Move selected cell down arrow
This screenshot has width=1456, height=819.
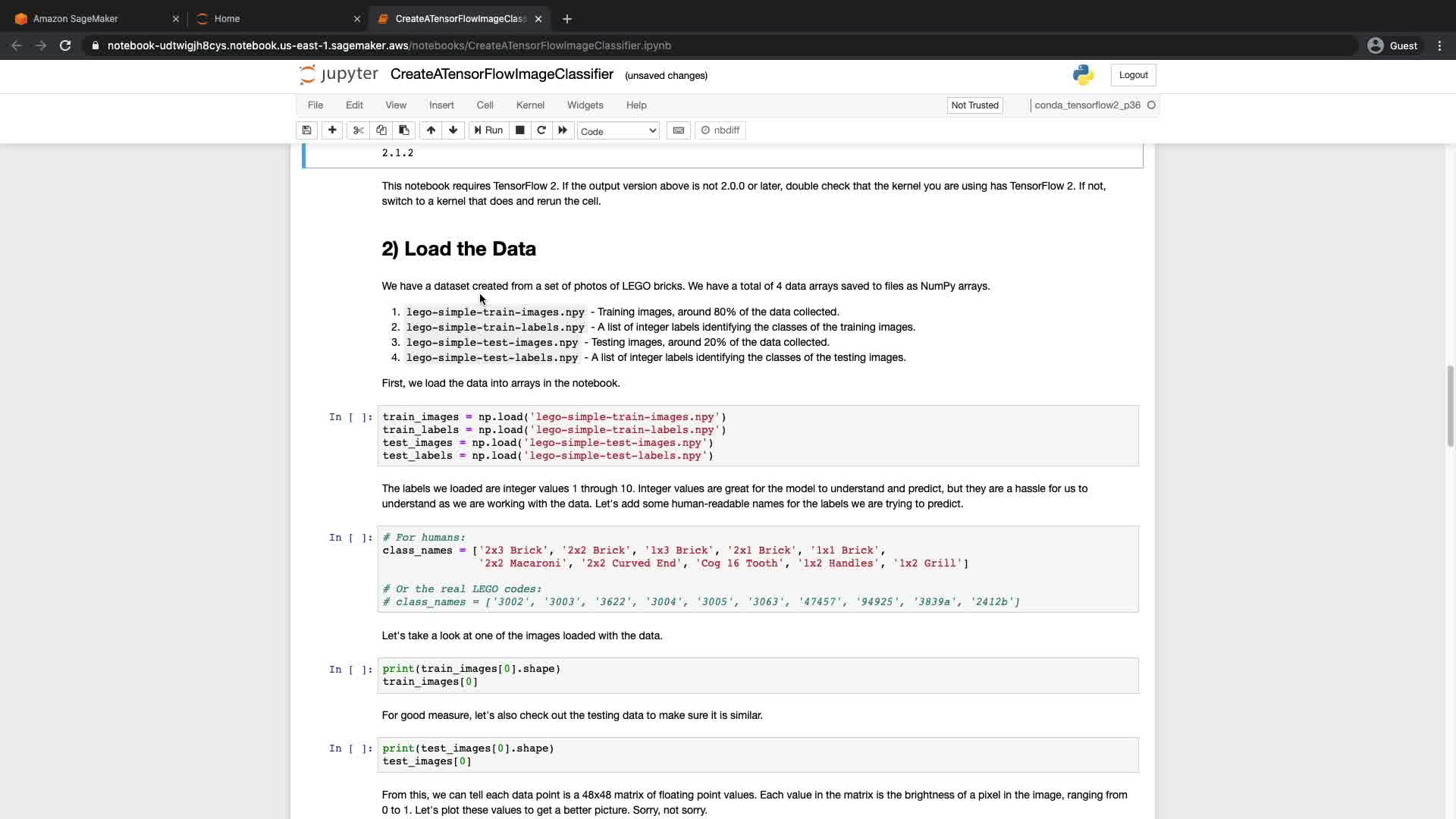453,130
